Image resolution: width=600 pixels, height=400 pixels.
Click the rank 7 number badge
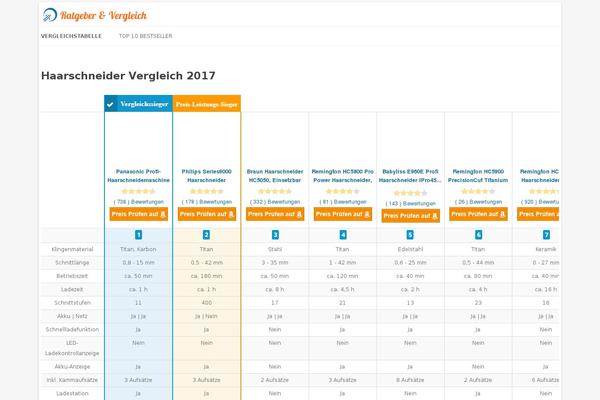pyautogui.click(x=546, y=235)
